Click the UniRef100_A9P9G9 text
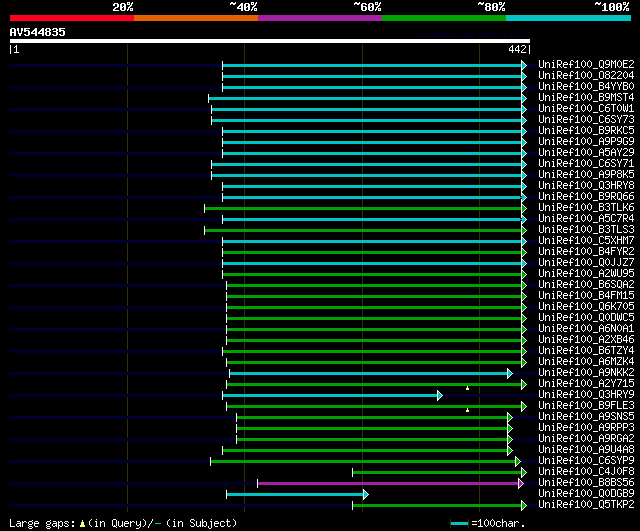 point(586,142)
